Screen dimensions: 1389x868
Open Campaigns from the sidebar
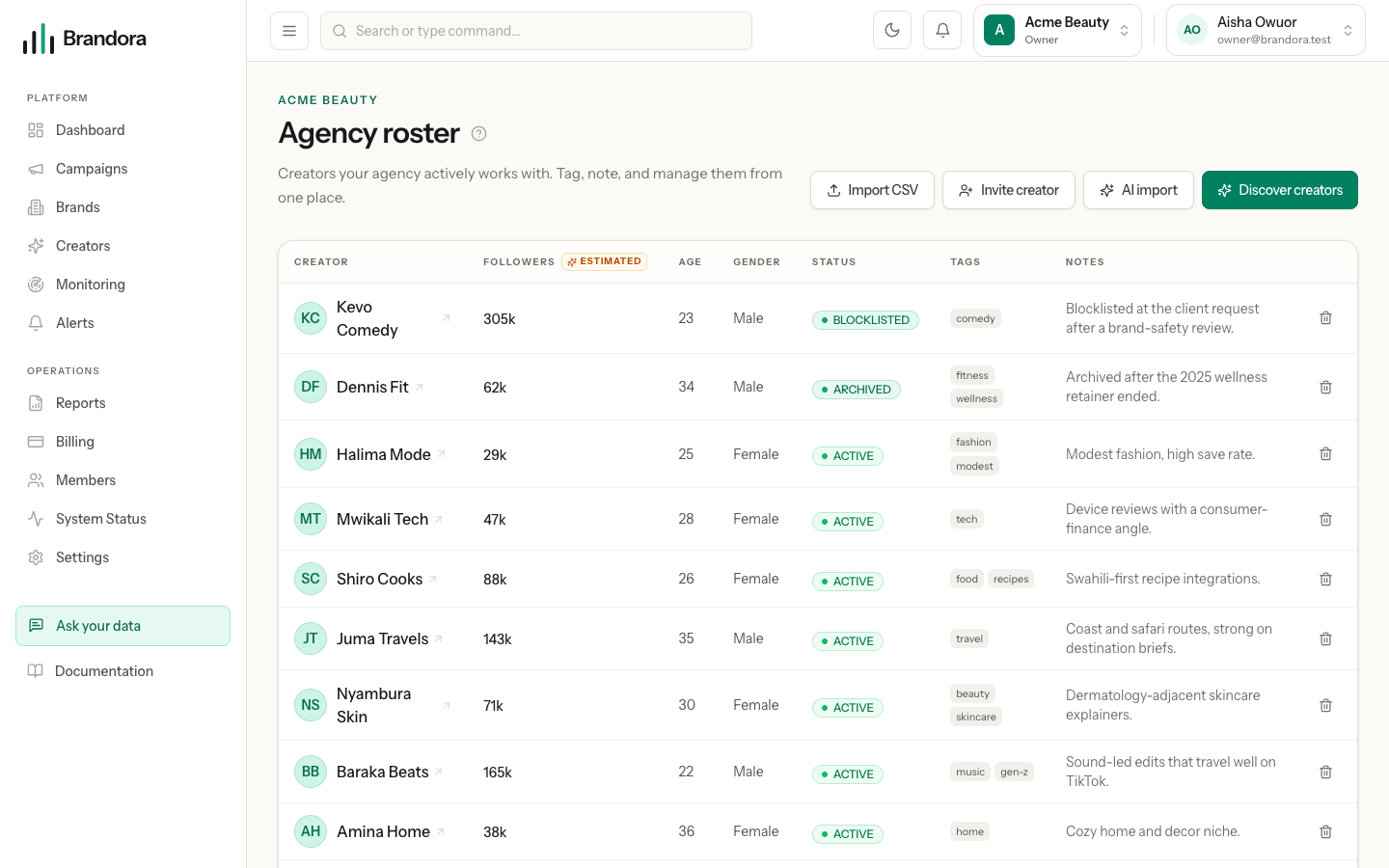(x=123, y=169)
